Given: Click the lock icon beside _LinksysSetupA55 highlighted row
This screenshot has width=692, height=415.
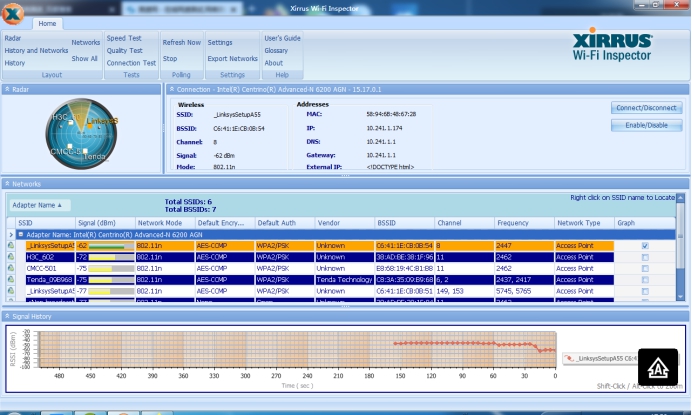Looking at the screenshot, I should click(x=10, y=245).
